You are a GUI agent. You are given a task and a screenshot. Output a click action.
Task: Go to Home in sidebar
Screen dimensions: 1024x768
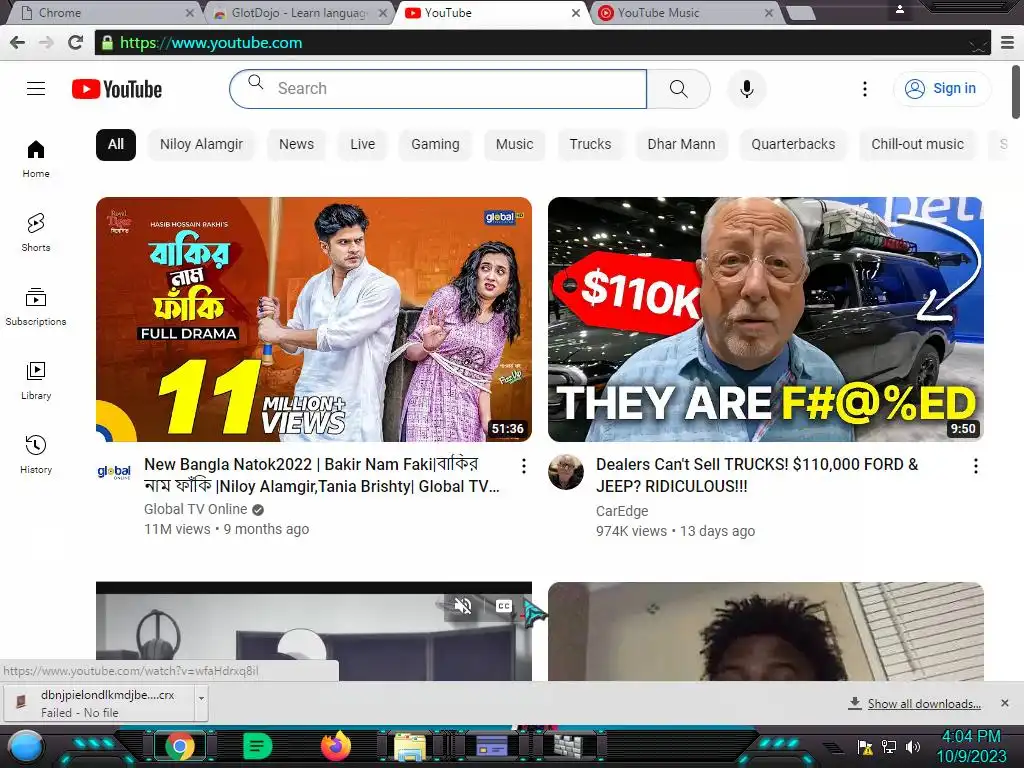[x=36, y=159]
